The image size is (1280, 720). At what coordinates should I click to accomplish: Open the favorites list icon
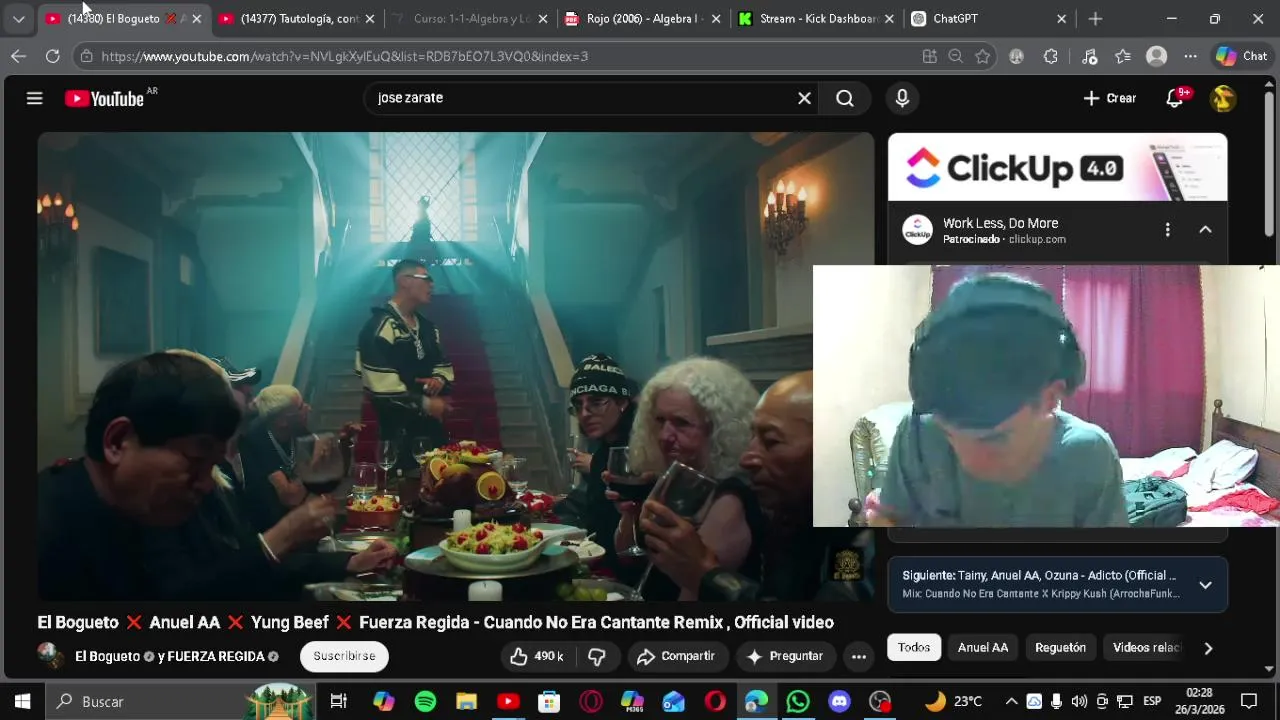pos(1123,57)
